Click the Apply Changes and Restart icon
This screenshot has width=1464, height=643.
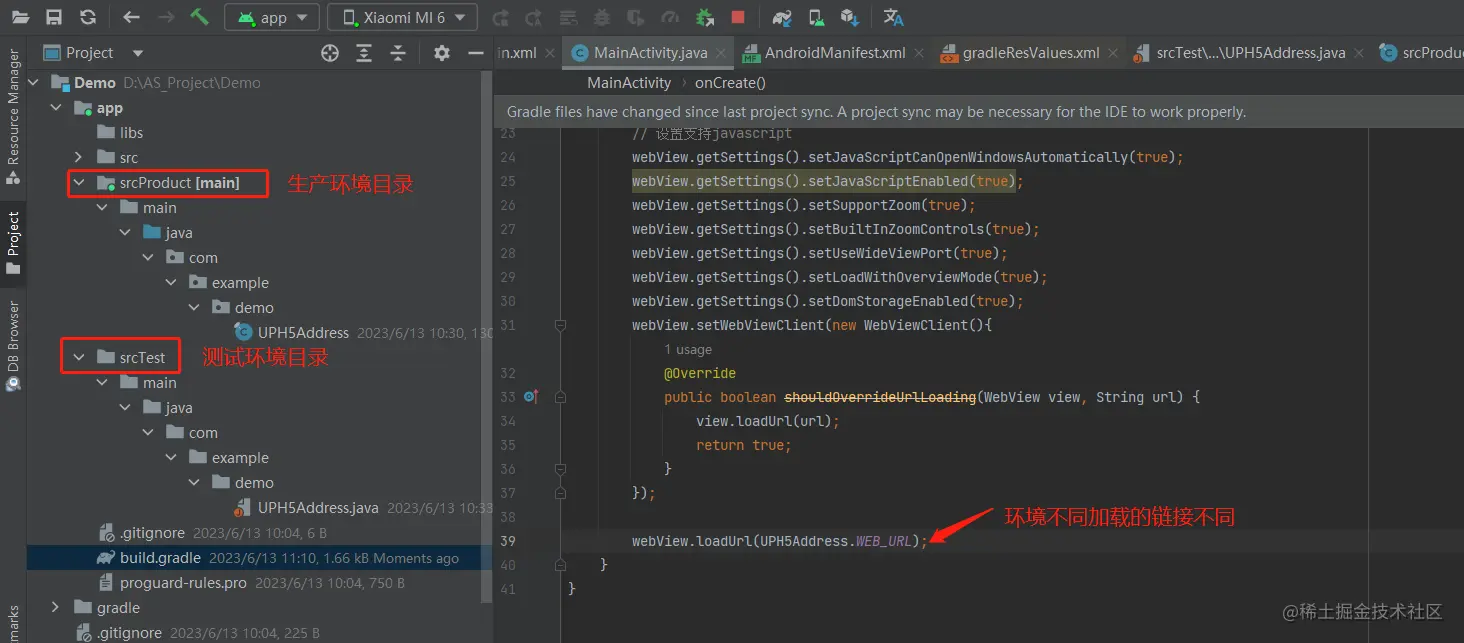[x=534, y=17]
